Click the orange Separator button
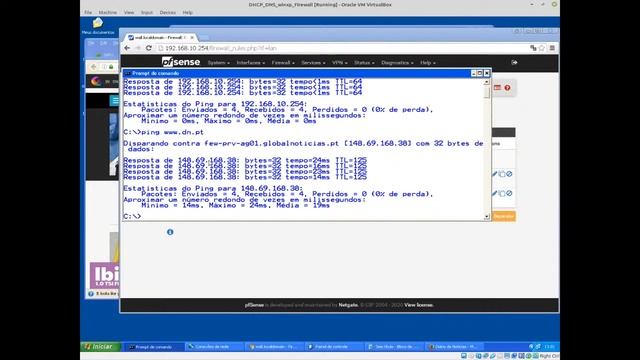Viewport: 640px width, 360px height. pos(504,216)
